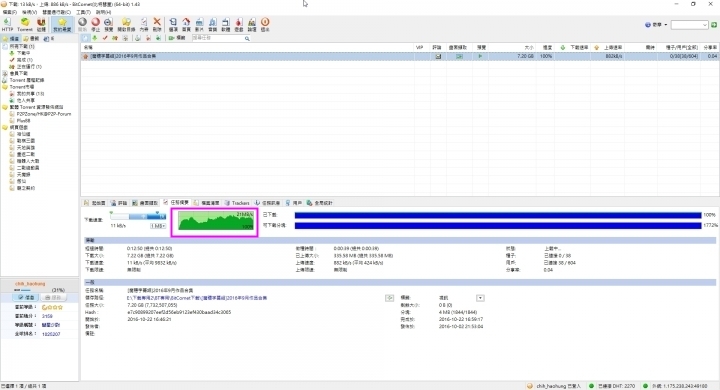The image size is (720, 390).
Task: Switch to the global statistics tab
Action: [320, 203]
